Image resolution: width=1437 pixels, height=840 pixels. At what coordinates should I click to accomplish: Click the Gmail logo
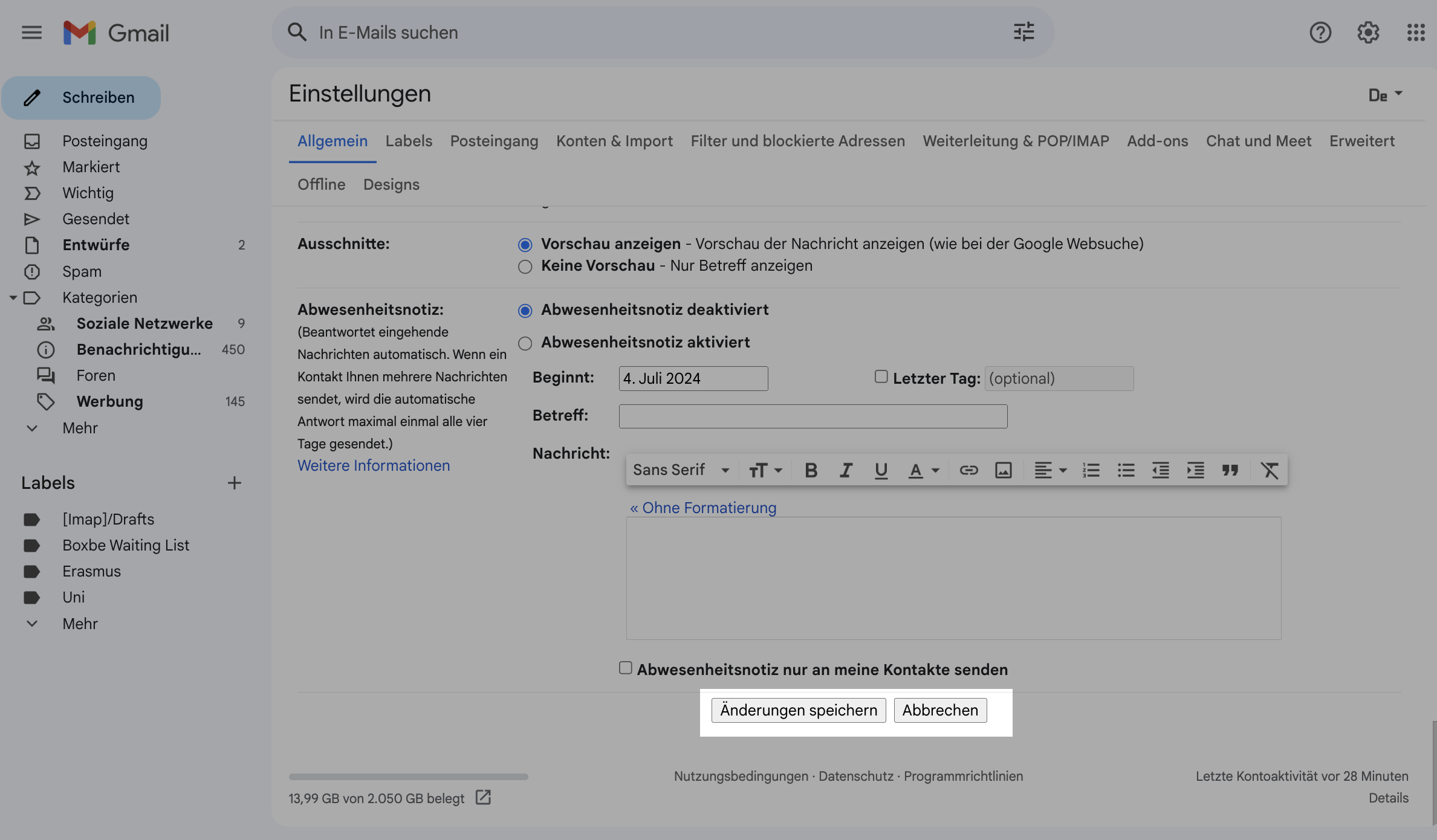tap(116, 33)
